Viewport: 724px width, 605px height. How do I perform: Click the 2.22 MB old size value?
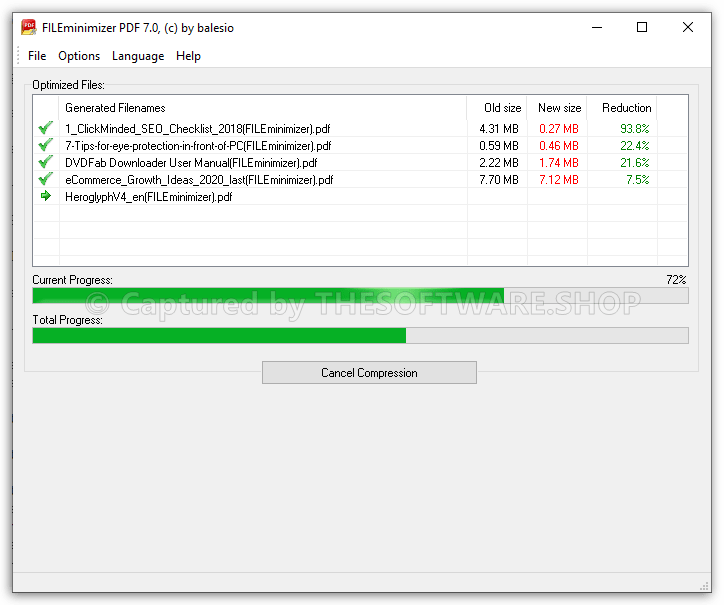[499, 163]
